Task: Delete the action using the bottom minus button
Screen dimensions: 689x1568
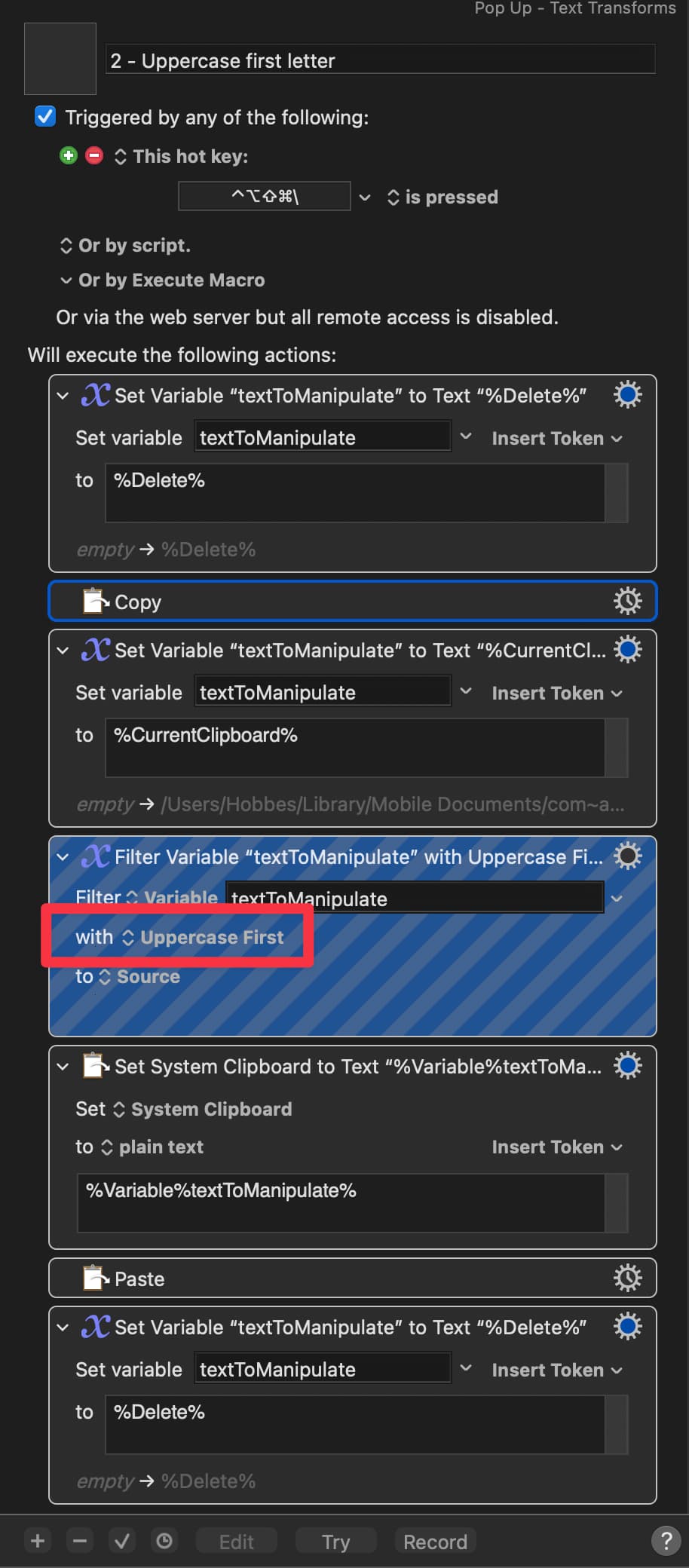Action: coord(80,1541)
